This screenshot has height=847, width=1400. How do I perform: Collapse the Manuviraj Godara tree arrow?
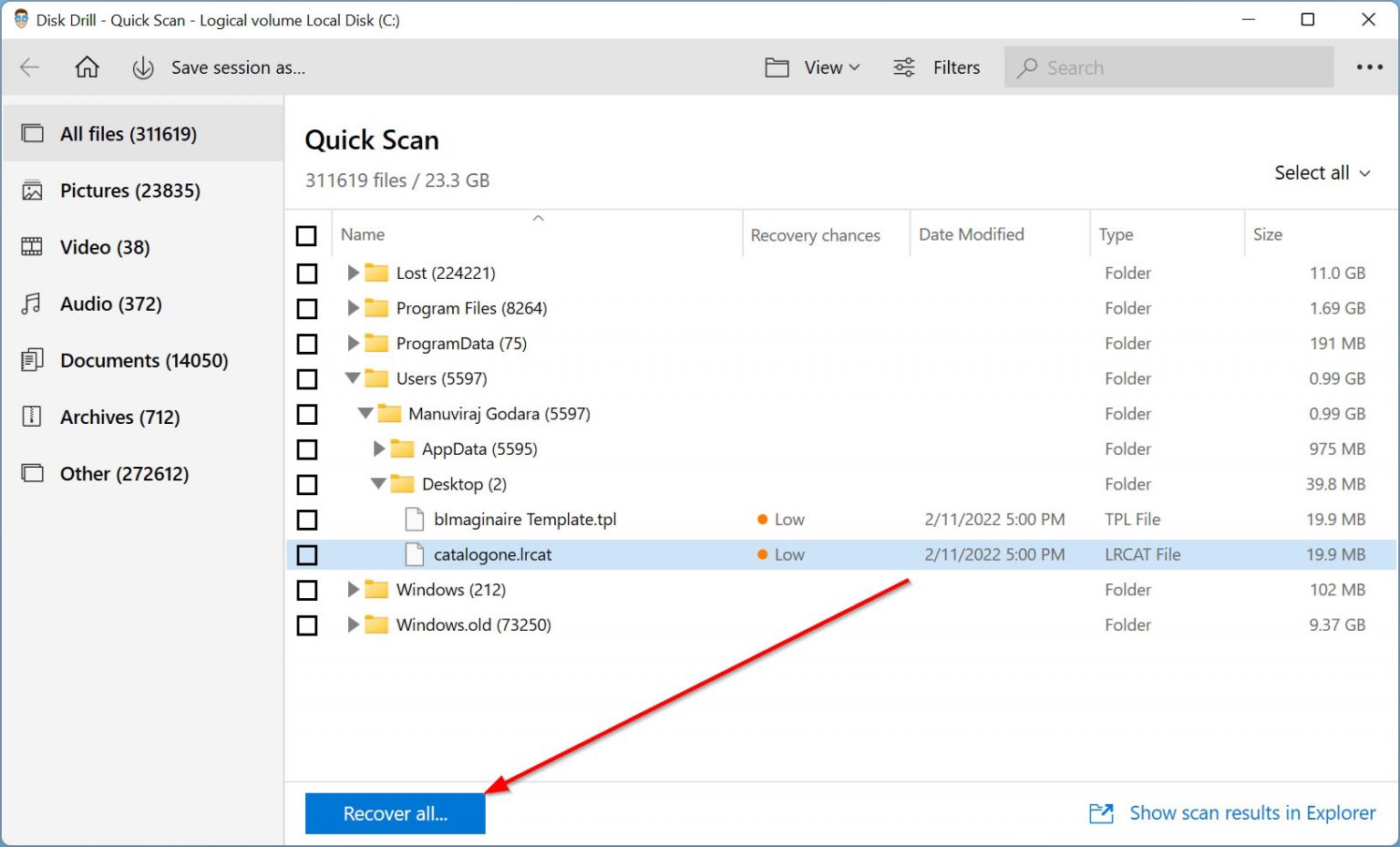pos(365,414)
